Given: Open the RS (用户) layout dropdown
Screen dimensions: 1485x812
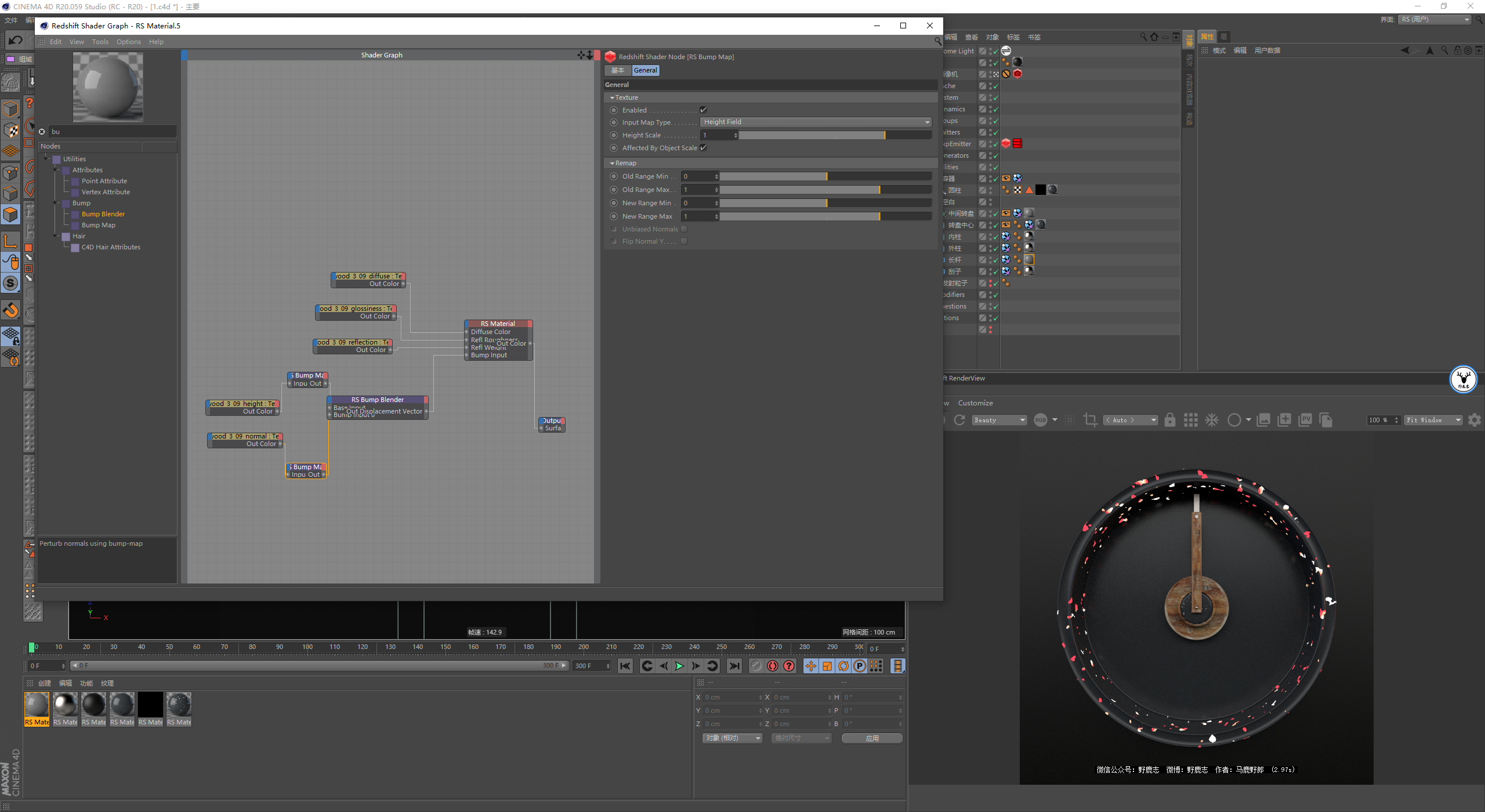Looking at the screenshot, I should (x=1435, y=20).
